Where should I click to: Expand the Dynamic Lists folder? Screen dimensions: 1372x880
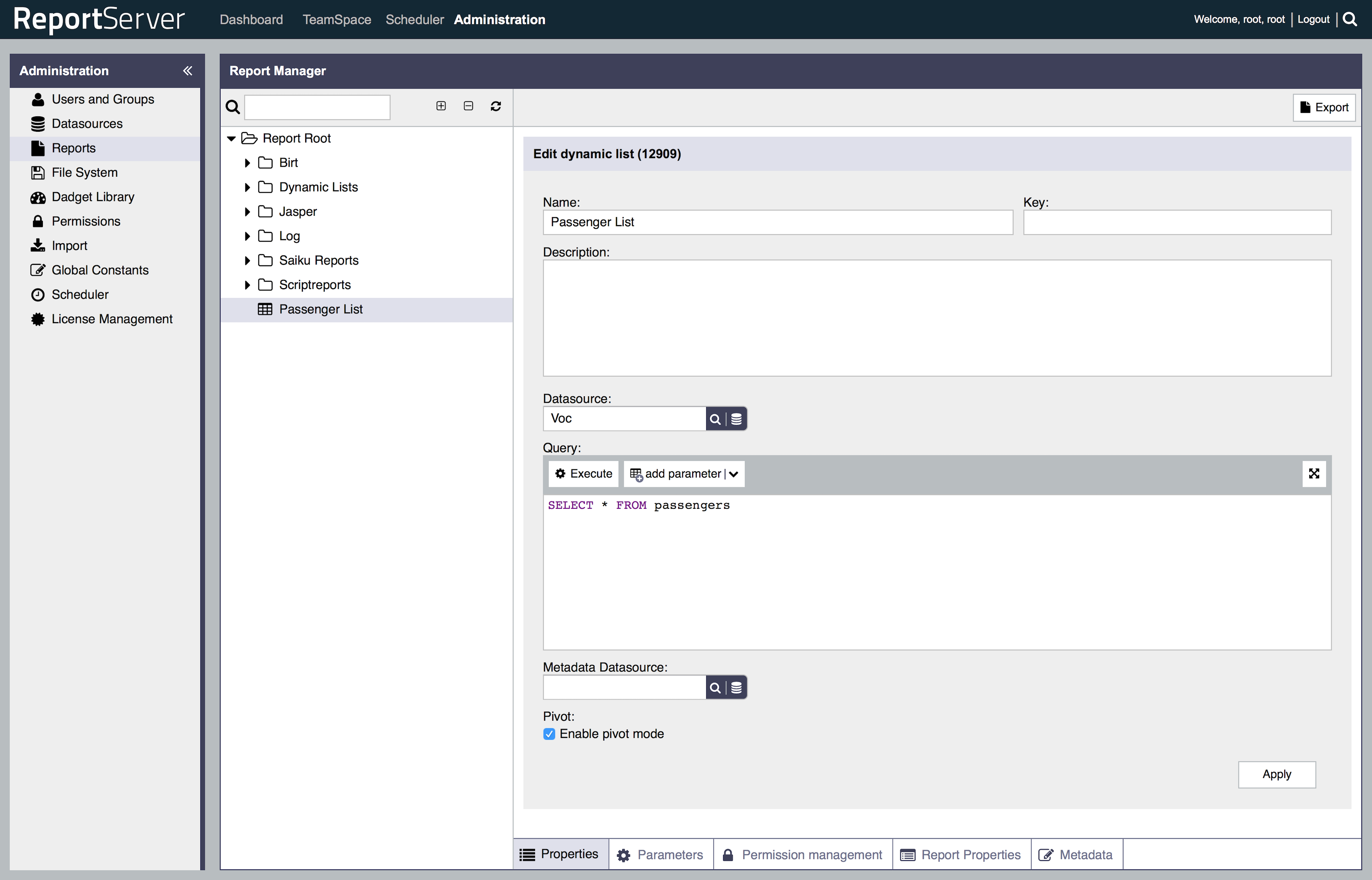[247, 187]
